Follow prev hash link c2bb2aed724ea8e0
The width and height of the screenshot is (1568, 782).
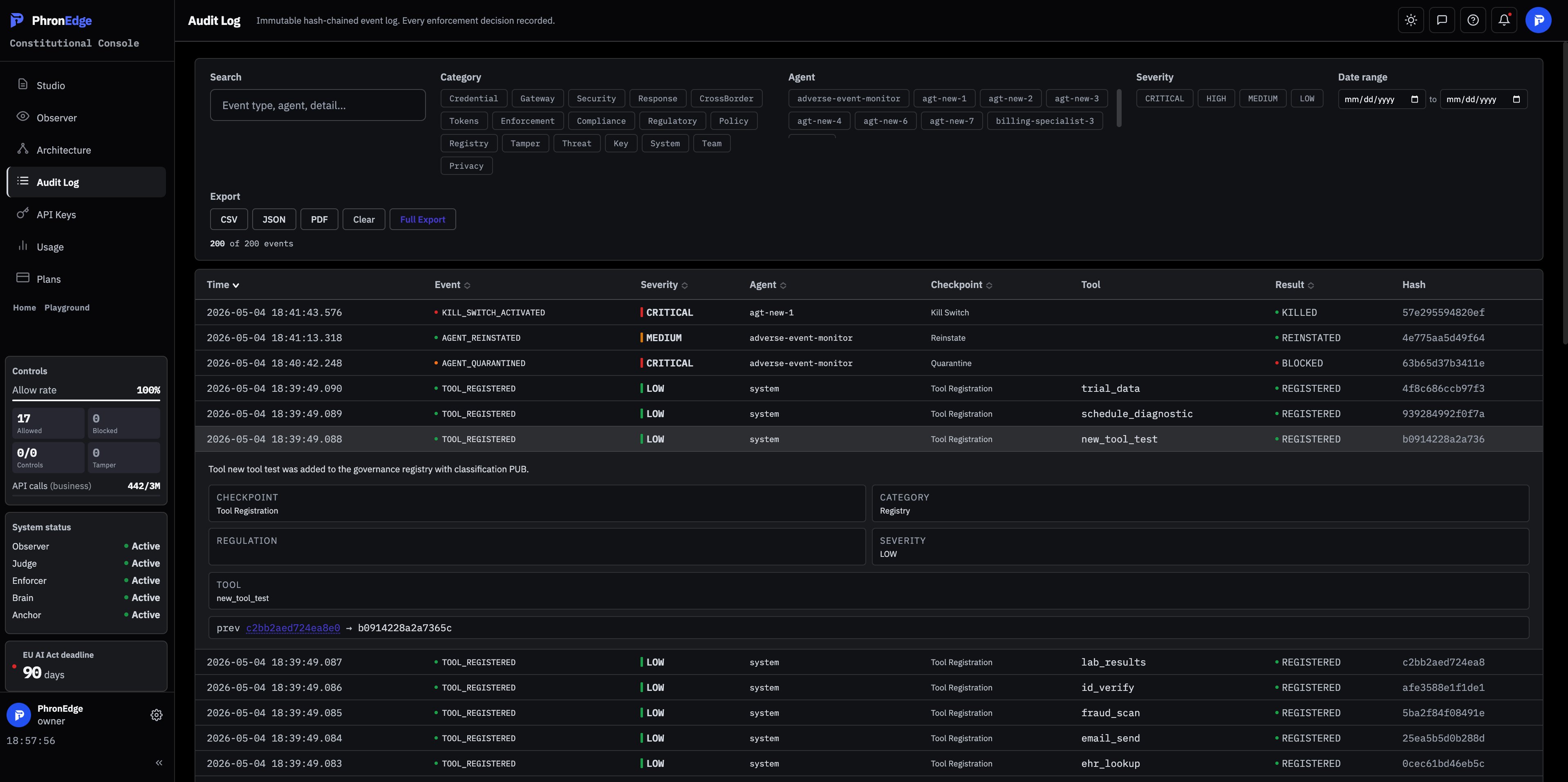click(293, 628)
